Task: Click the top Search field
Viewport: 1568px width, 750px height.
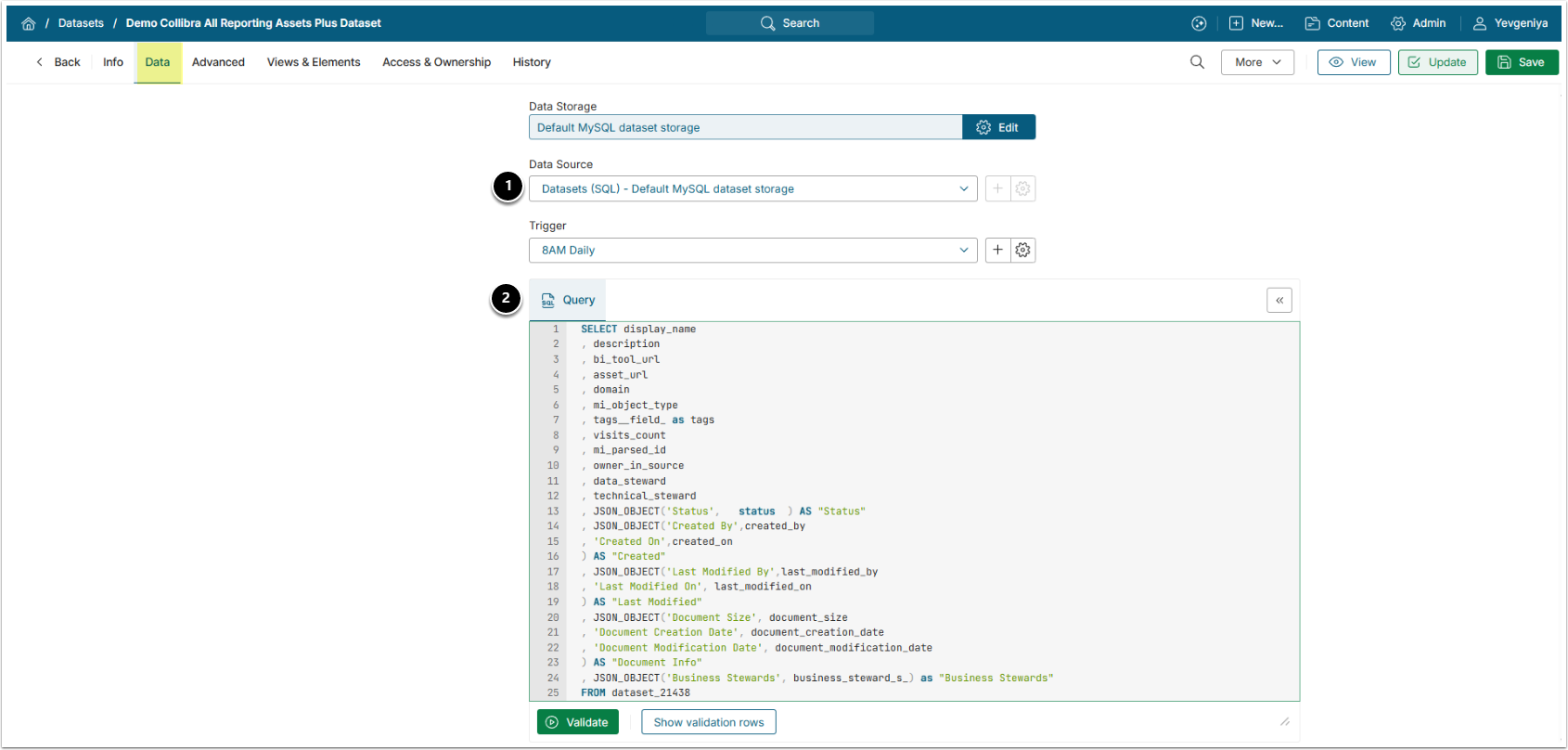Action: click(x=790, y=23)
